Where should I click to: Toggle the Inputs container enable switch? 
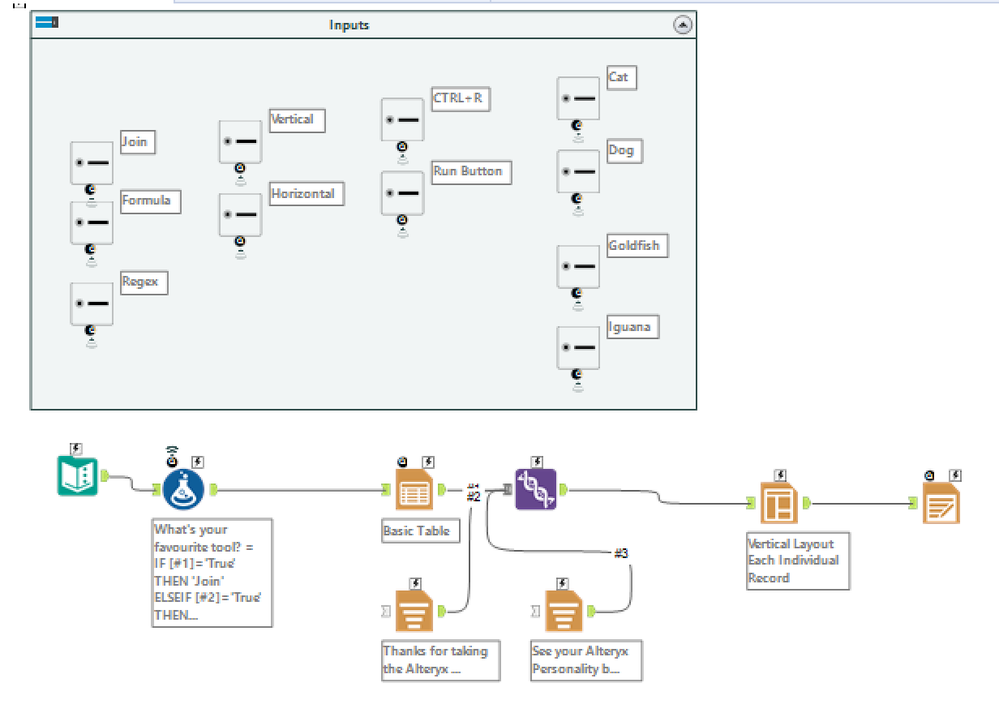coord(47,23)
